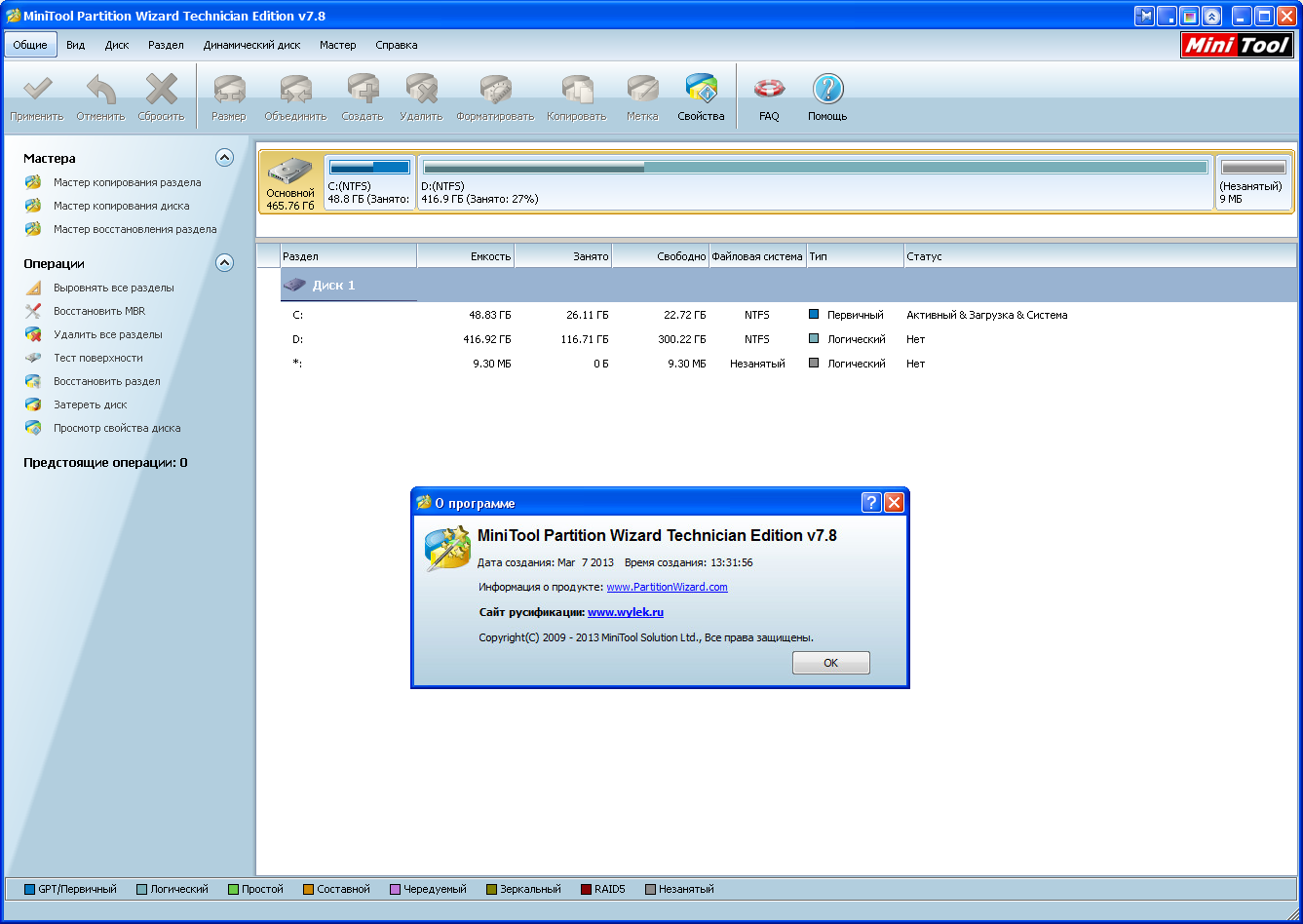This screenshot has height=924, width=1303.
Task: Follow the www.PartitionWizard.com link
Action: [667, 587]
